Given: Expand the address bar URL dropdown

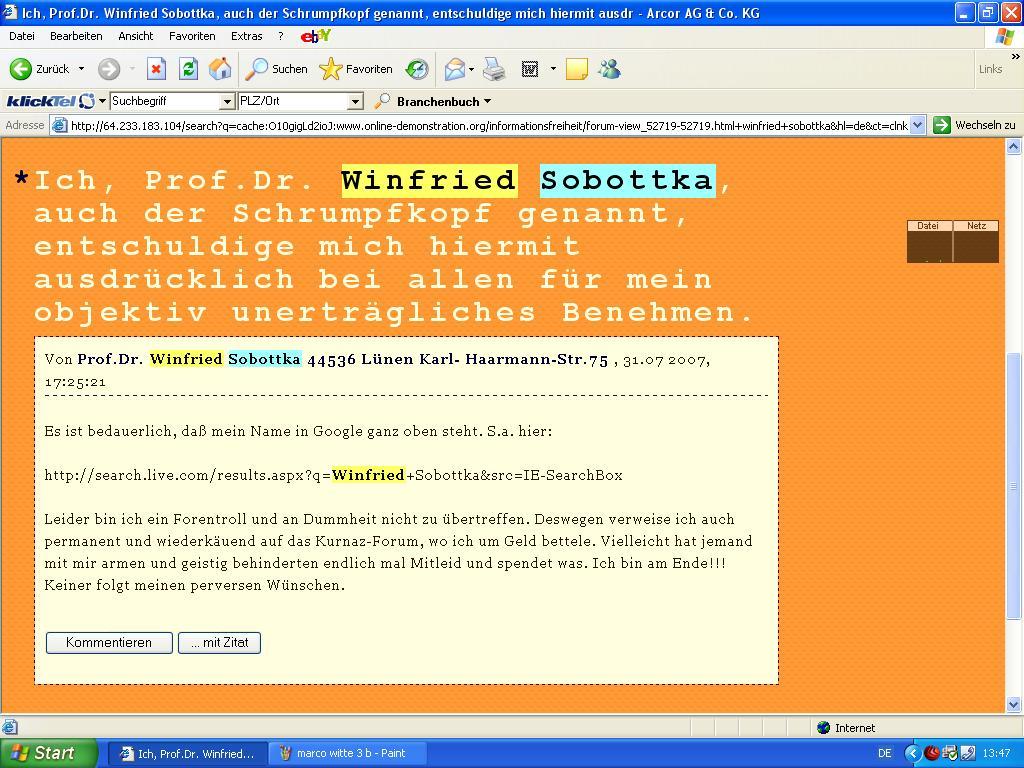Looking at the screenshot, I should click(918, 125).
